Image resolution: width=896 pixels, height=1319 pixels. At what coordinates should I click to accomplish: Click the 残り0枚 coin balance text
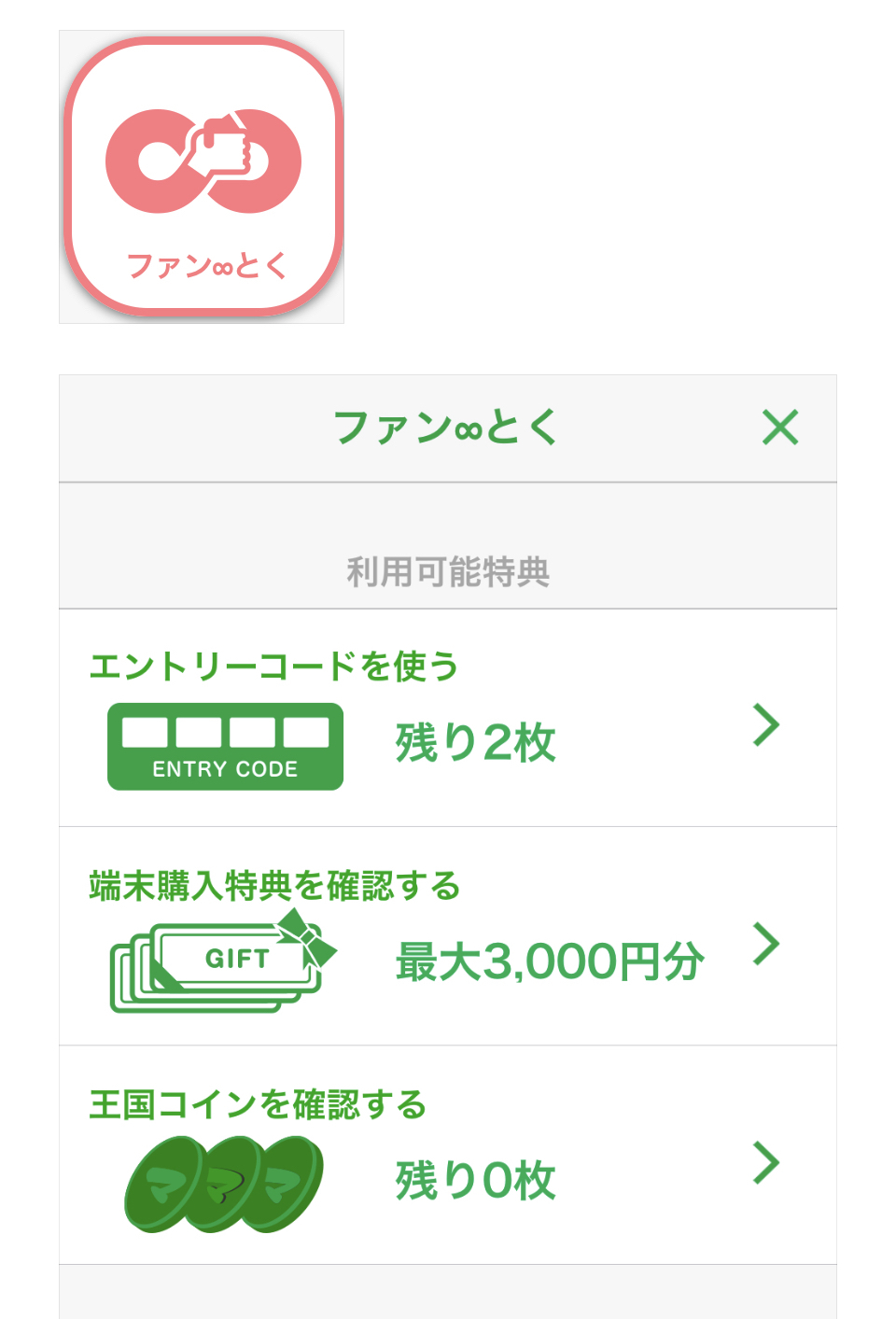[x=475, y=1181]
